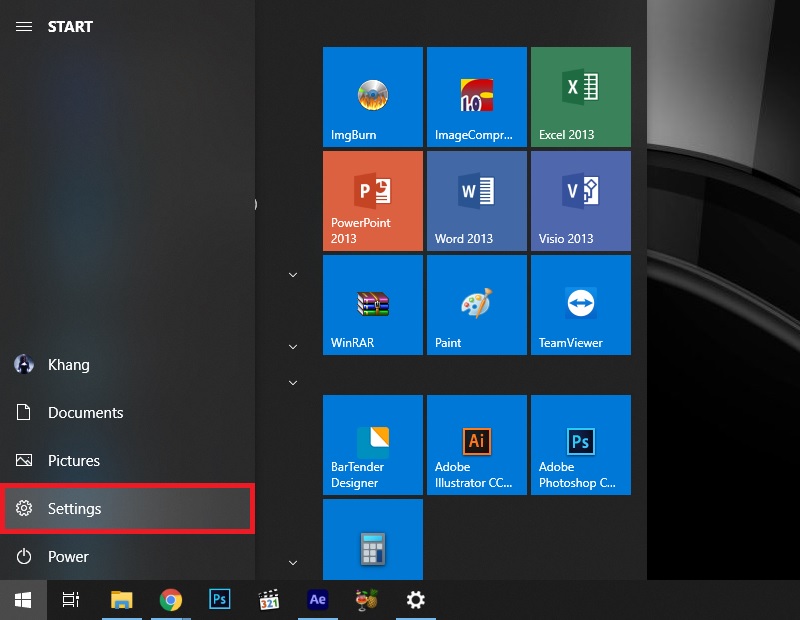Open the Calculator tile
The width and height of the screenshot is (800, 620).
point(372,539)
